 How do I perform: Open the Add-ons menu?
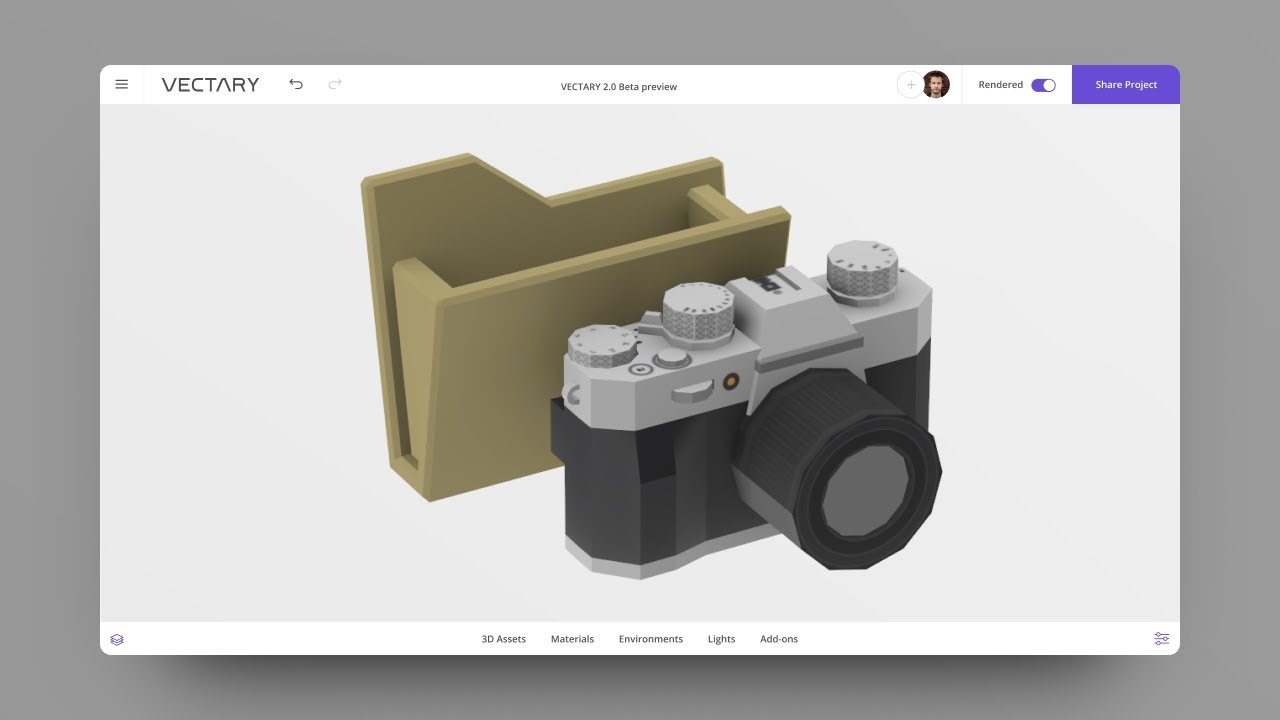click(779, 638)
